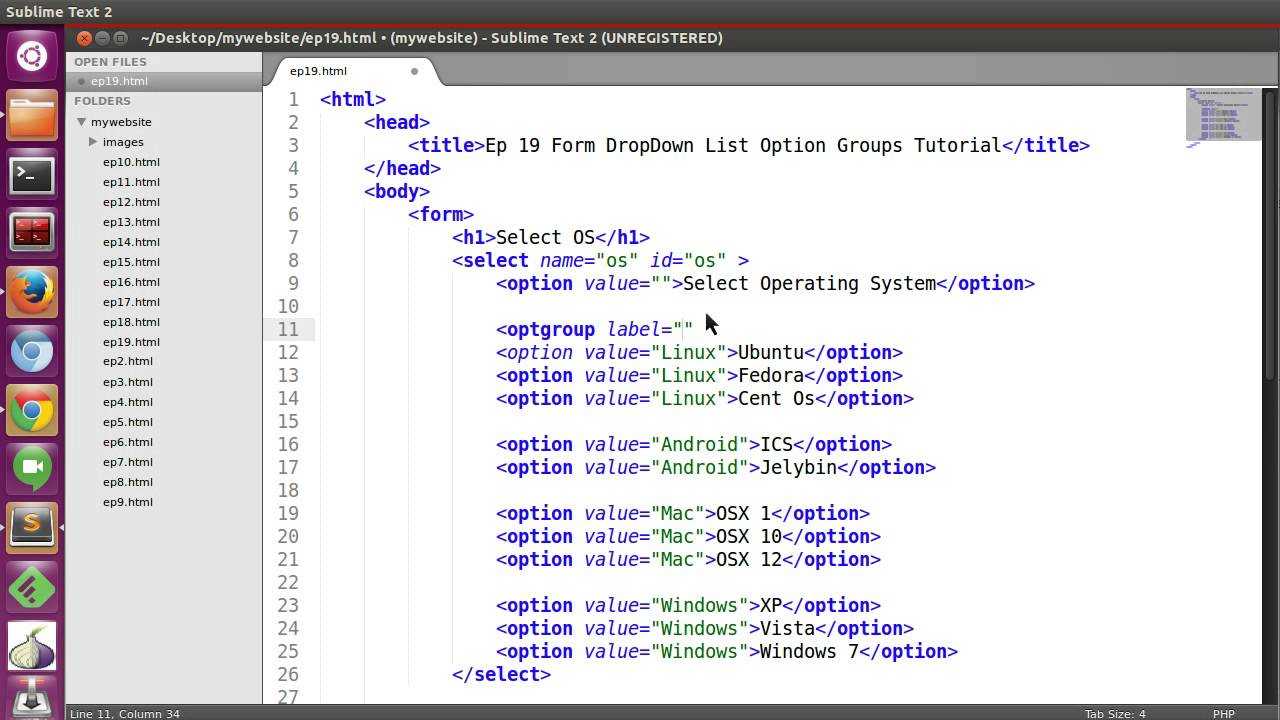Click the minimap code preview
This screenshot has height=720, width=1280.
tap(1223, 117)
